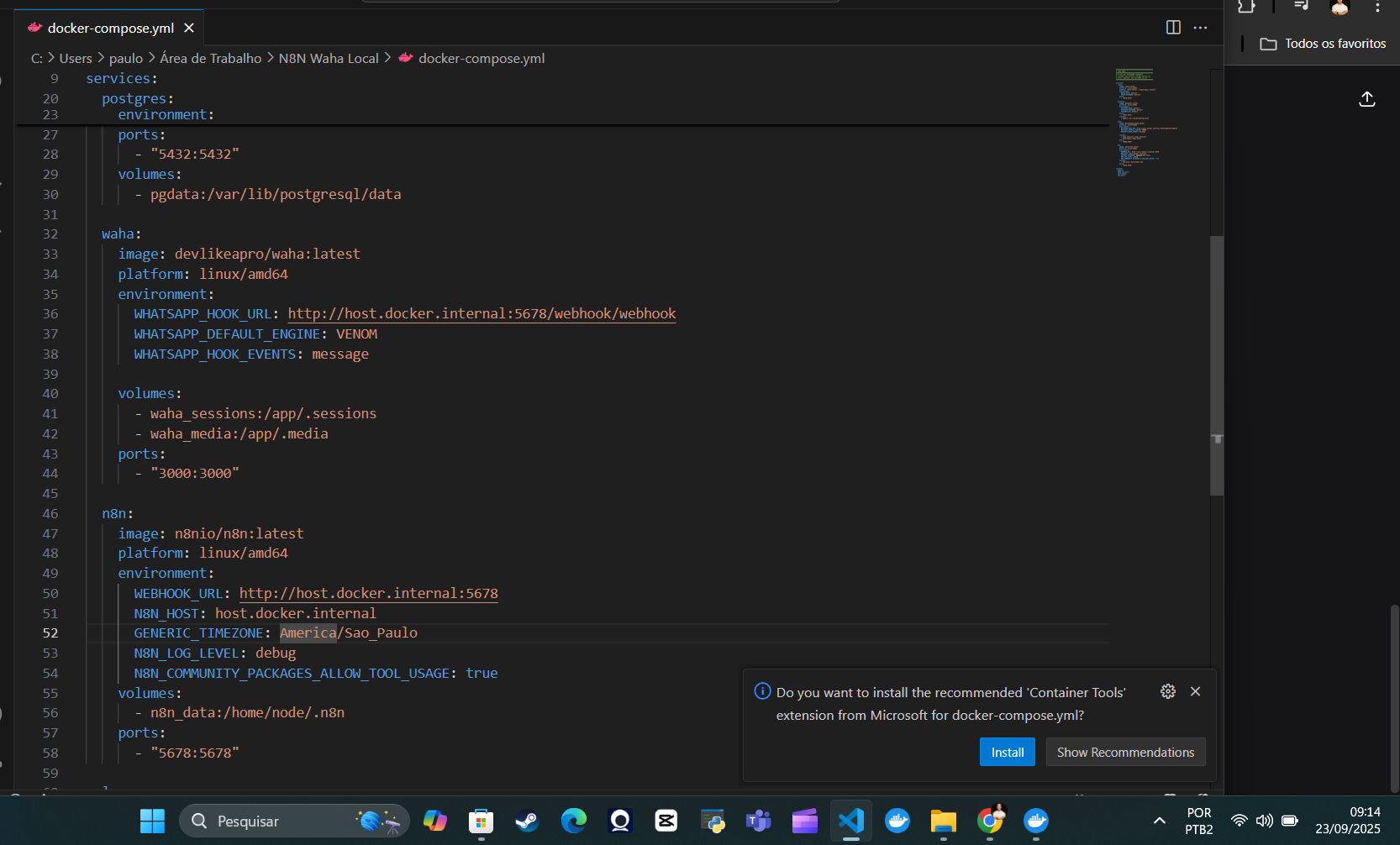The width and height of the screenshot is (1400, 845).
Task: Click browser extensions puzzle icon
Action: (1247, 6)
